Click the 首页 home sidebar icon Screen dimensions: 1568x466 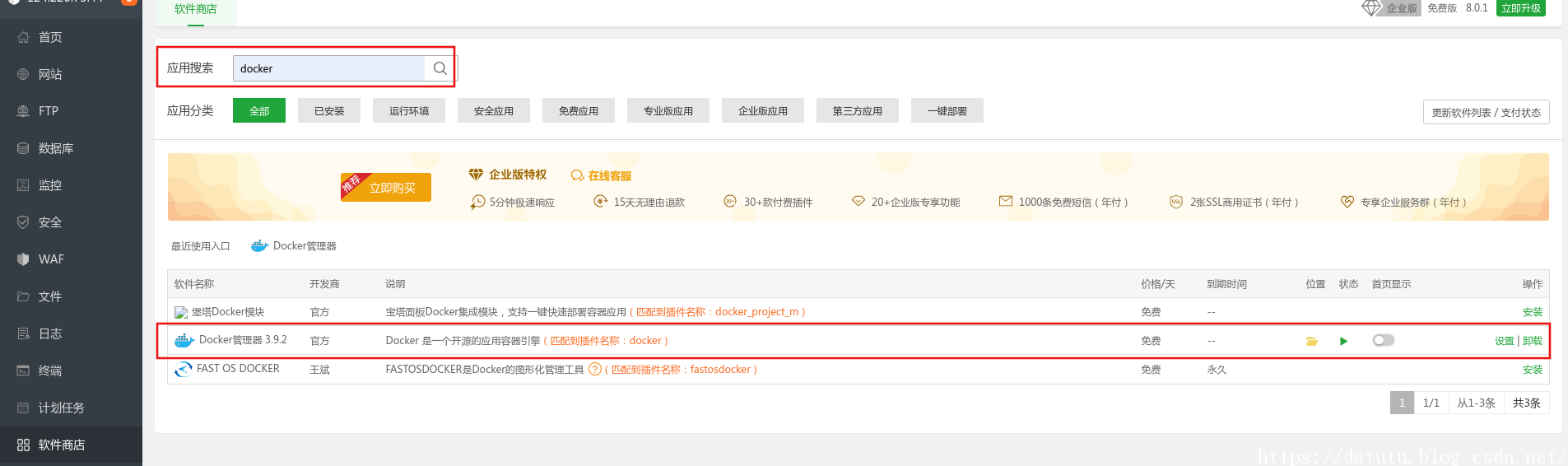pos(23,37)
